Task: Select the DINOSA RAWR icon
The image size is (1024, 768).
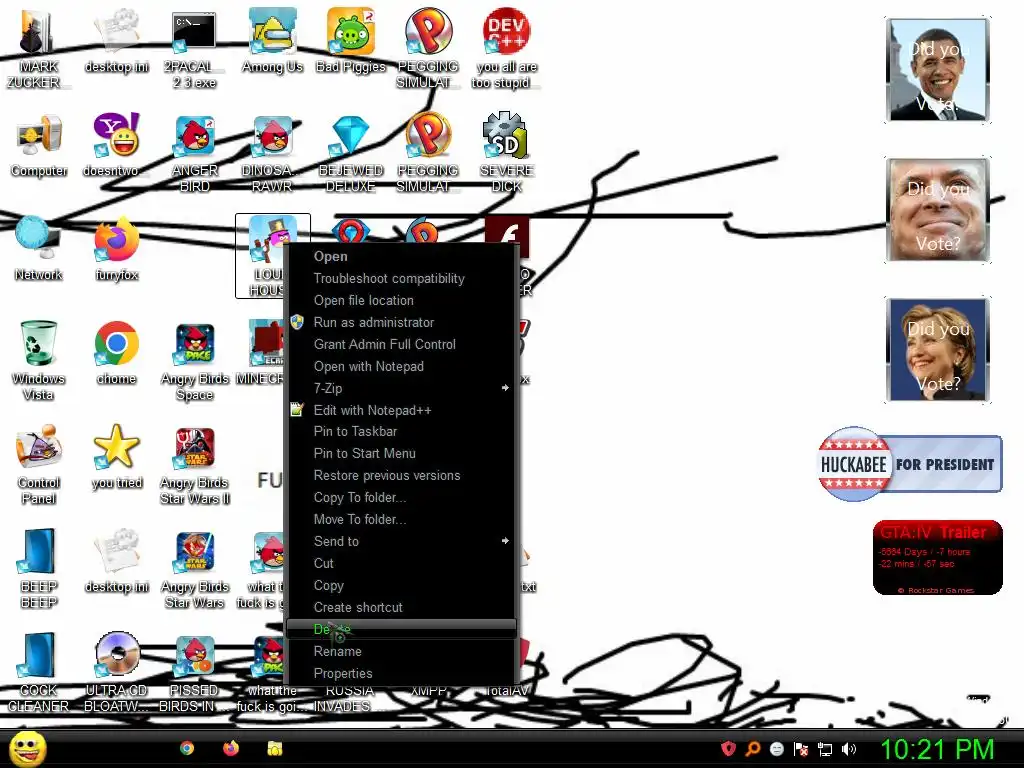Action: [x=272, y=153]
